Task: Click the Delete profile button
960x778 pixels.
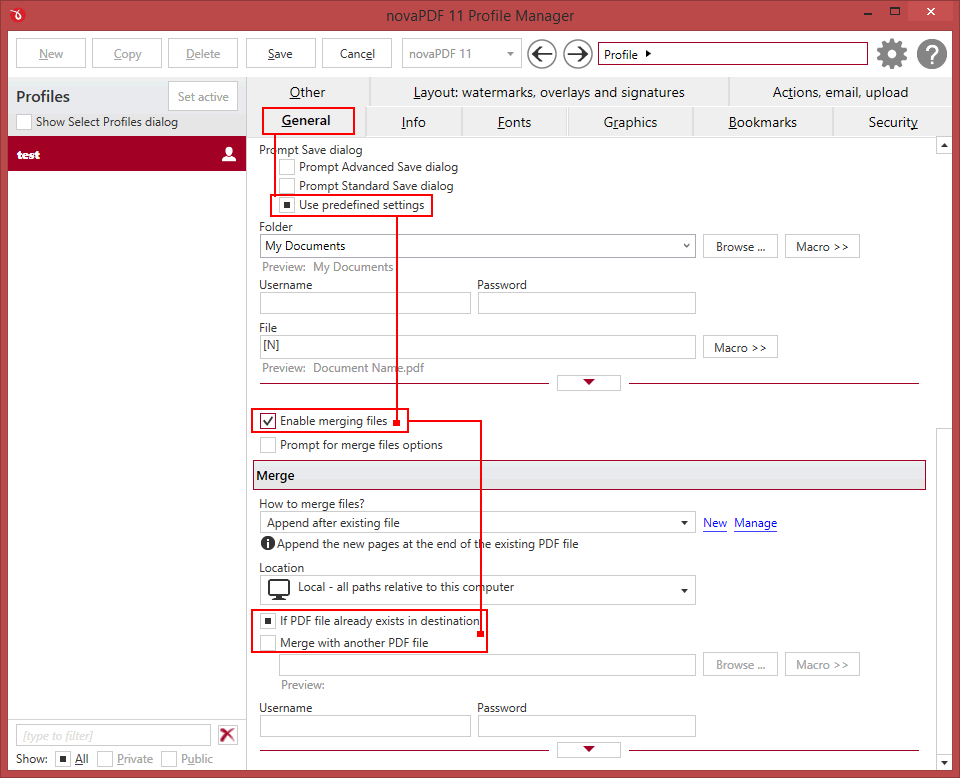Action: (x=203, y=54)
